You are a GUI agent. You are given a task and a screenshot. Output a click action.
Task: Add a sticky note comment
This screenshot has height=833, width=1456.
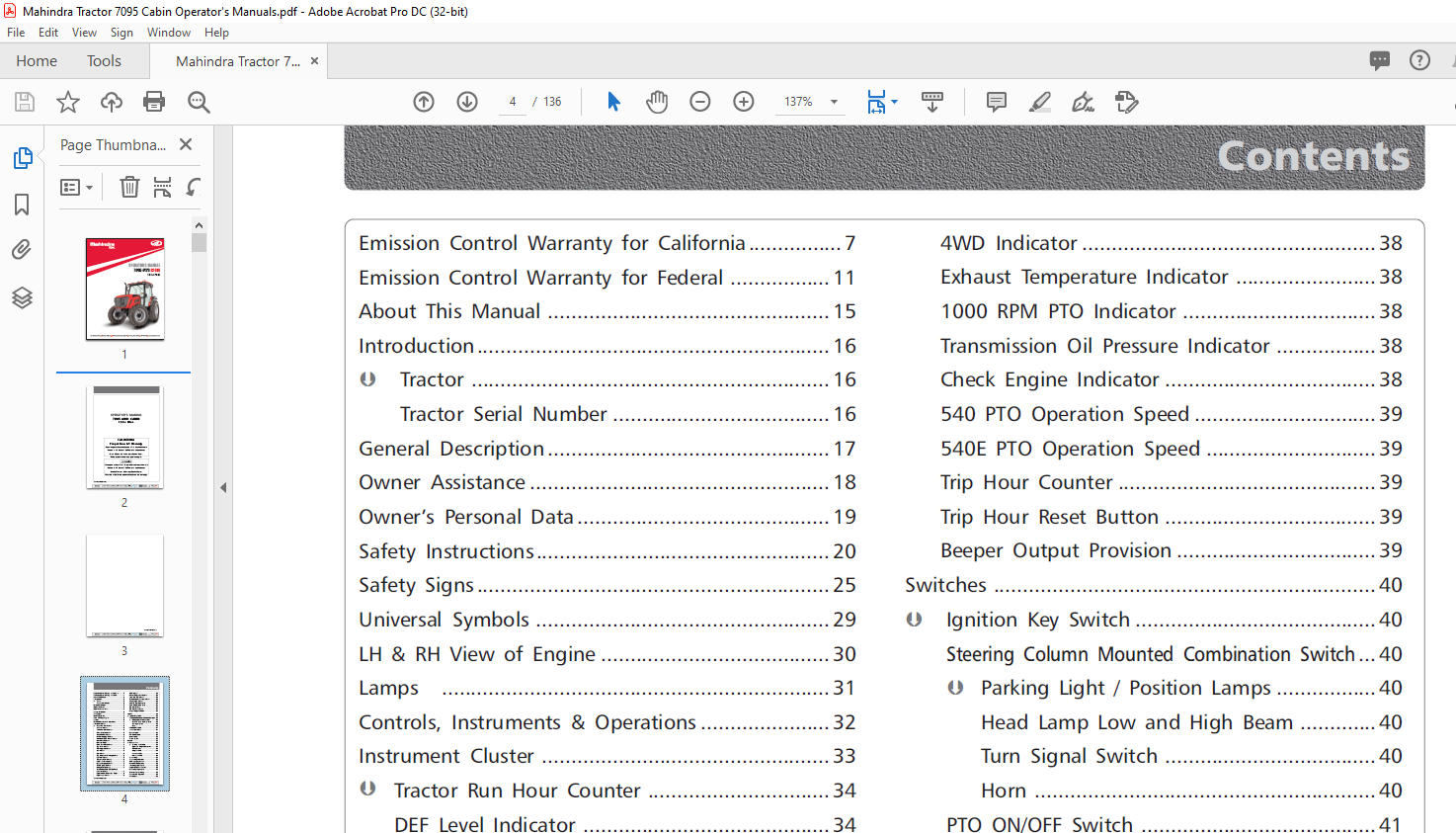coord(997,102)
